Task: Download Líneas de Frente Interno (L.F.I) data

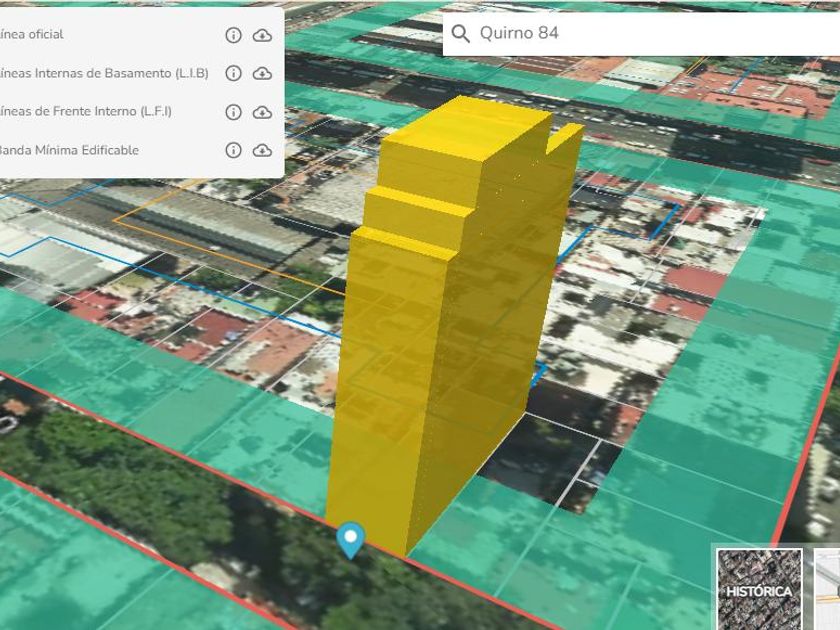Action: [262, 112]
